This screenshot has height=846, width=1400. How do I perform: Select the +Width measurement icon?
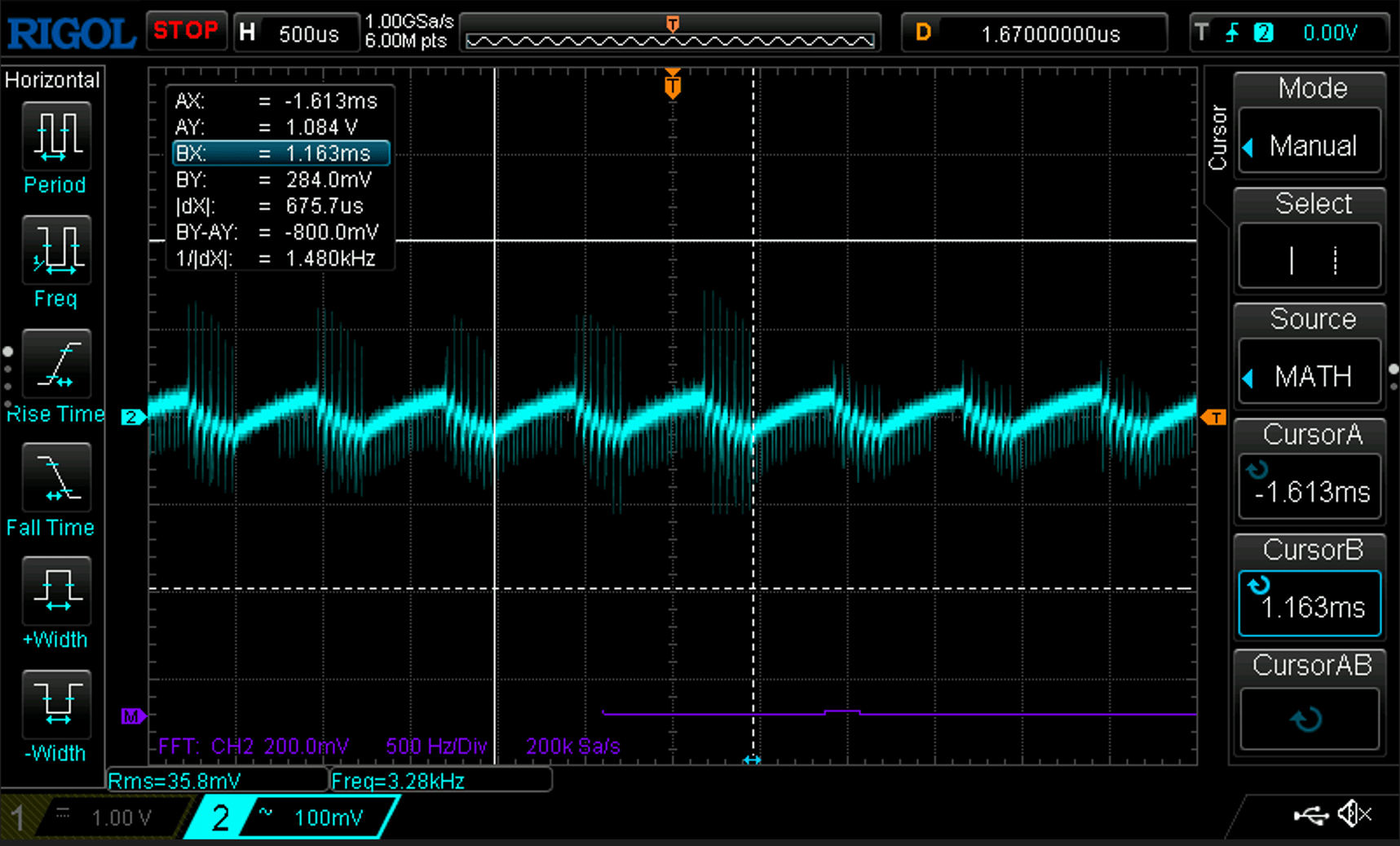tap(55, 590)
